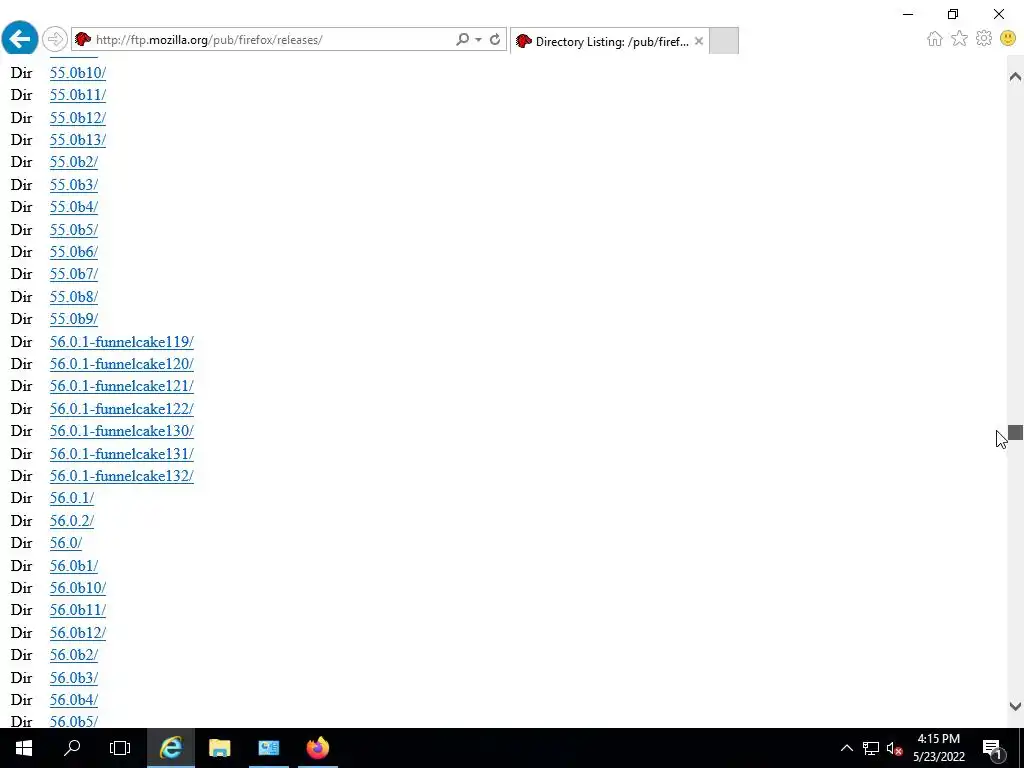
Task: Open 56.0.1-funnelcake131/ link
Action: [121, 454]
